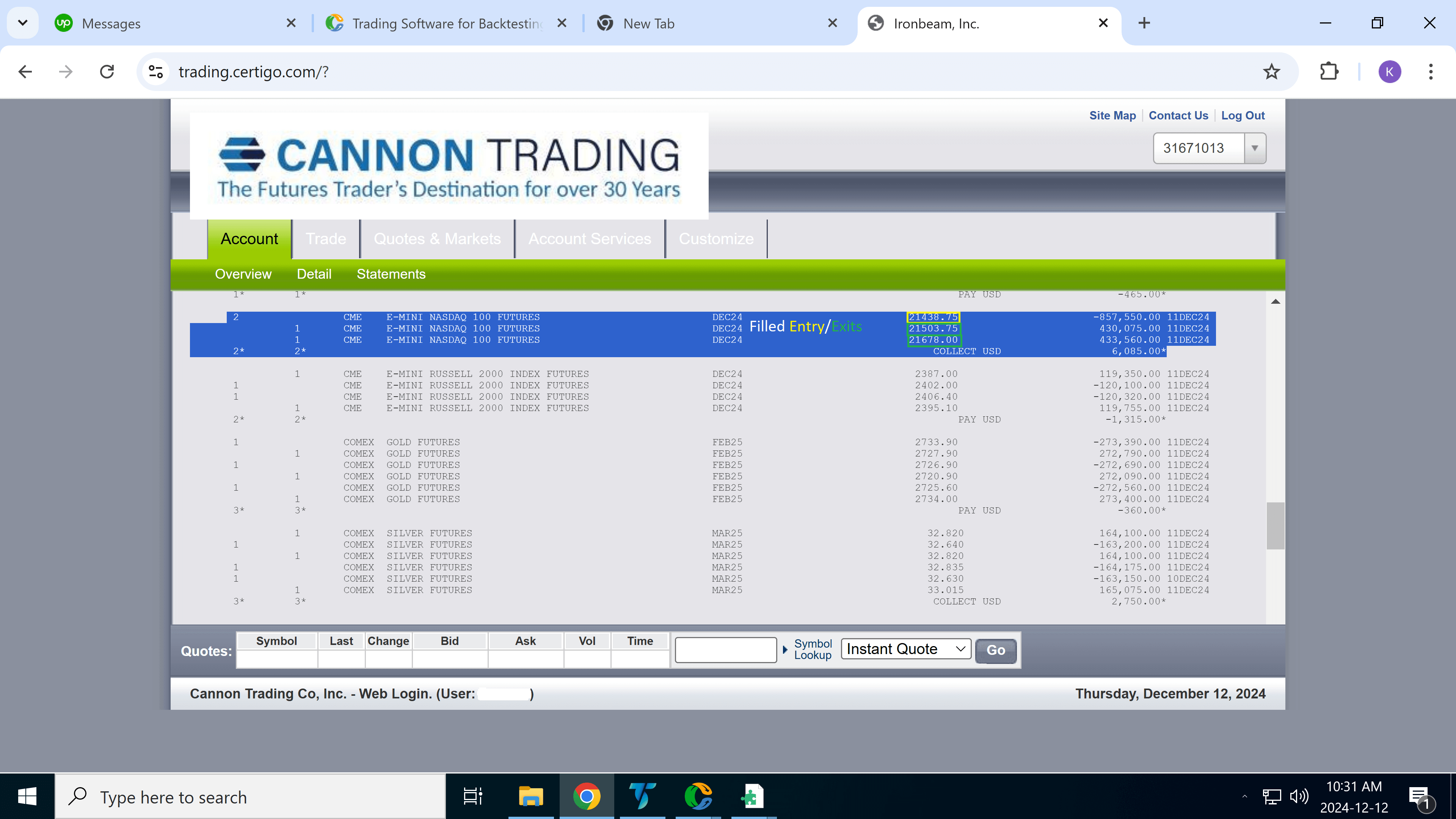This screenshot has height=819, width=1456.
Task: Click the Nasdaq fill price 21503.75
Action: (933, 328)
